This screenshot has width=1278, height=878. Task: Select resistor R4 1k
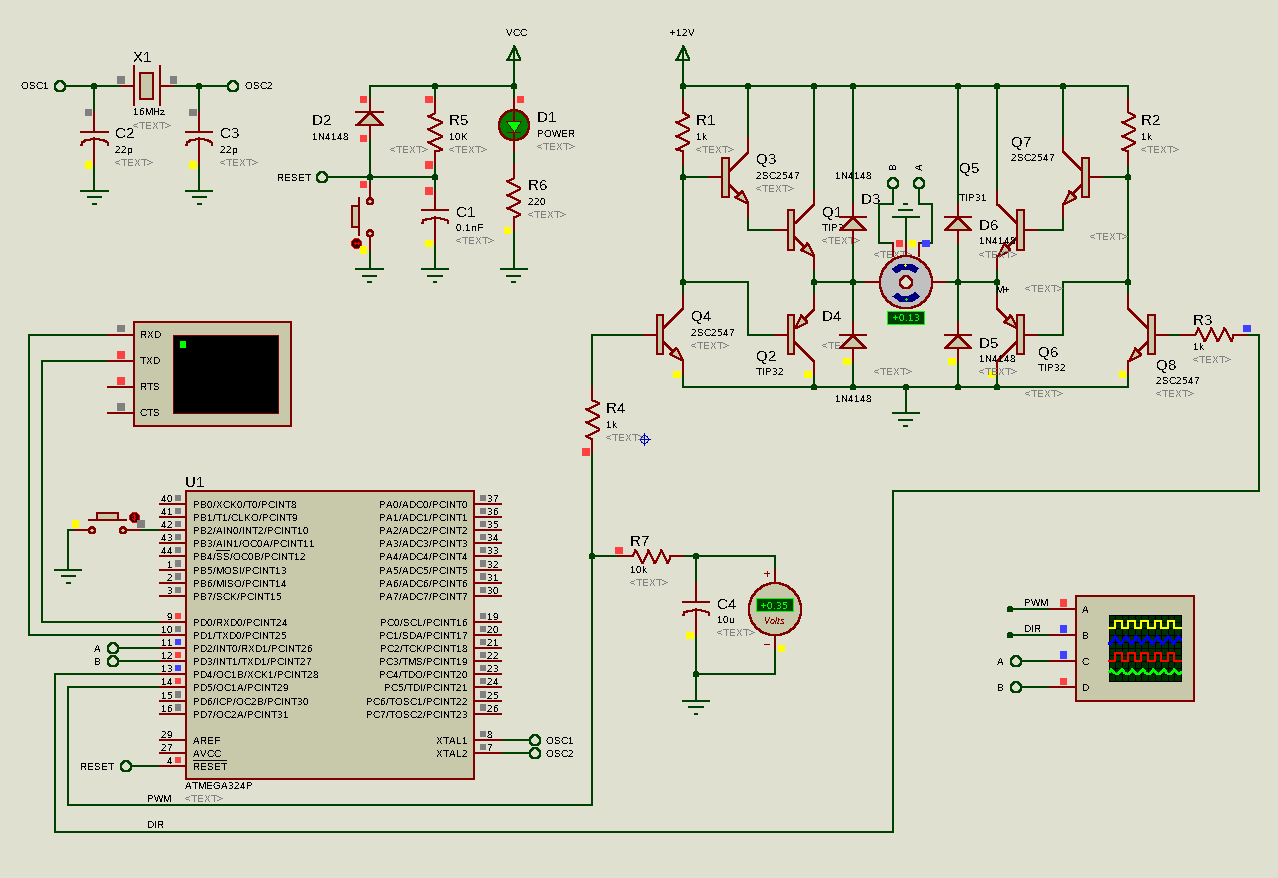point(591,420)
